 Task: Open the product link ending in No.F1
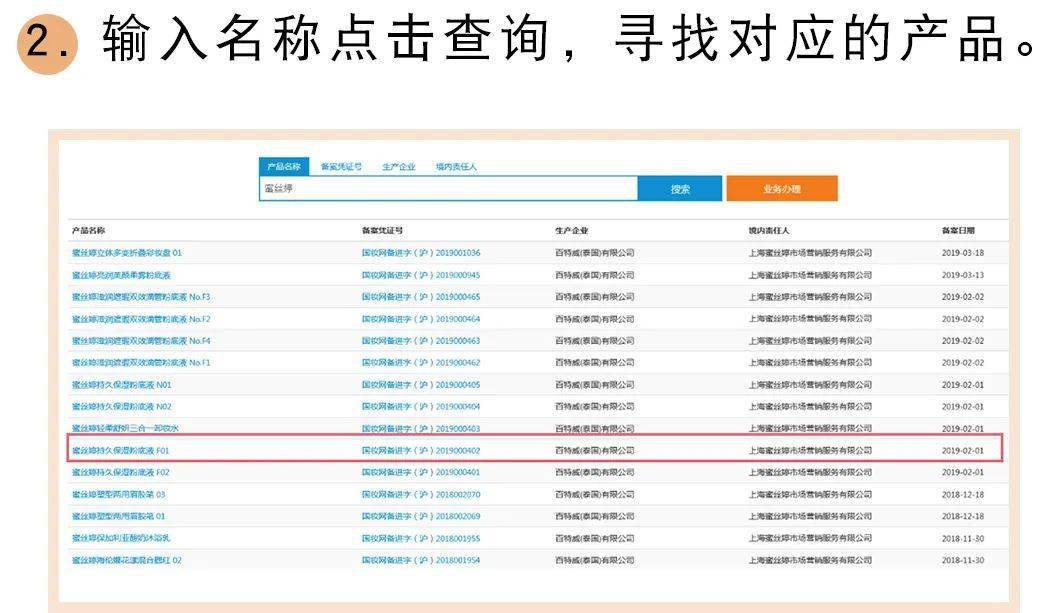coord(141,363)
